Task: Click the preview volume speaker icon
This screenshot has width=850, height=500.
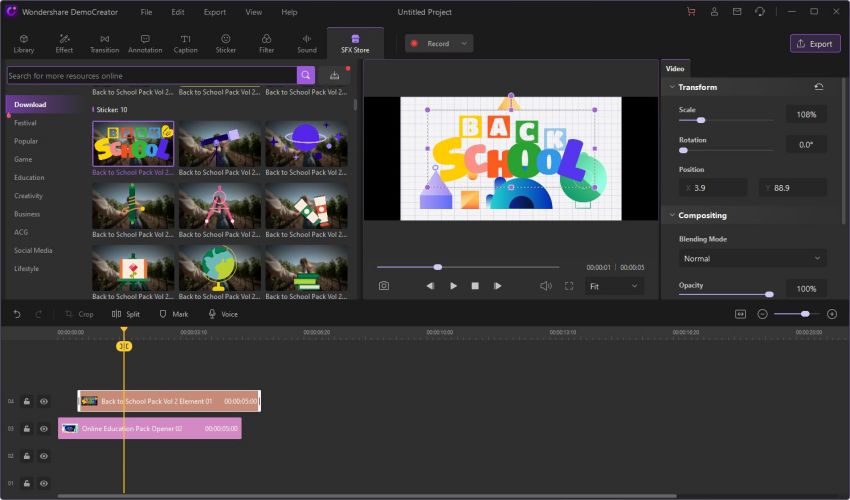Action: (546, 286)
